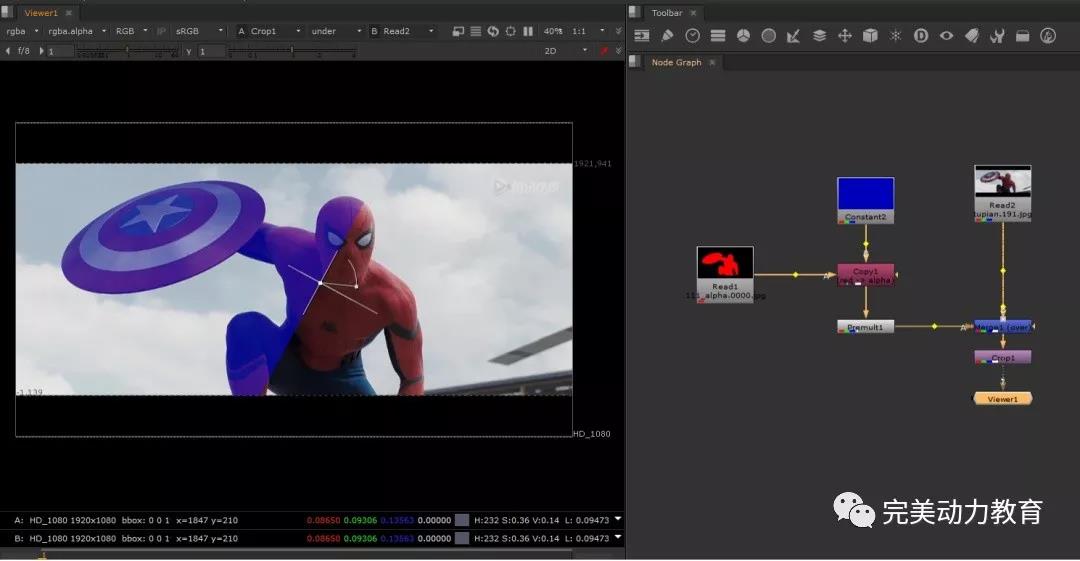Click the viewer refresh icon

click(493, 31)
